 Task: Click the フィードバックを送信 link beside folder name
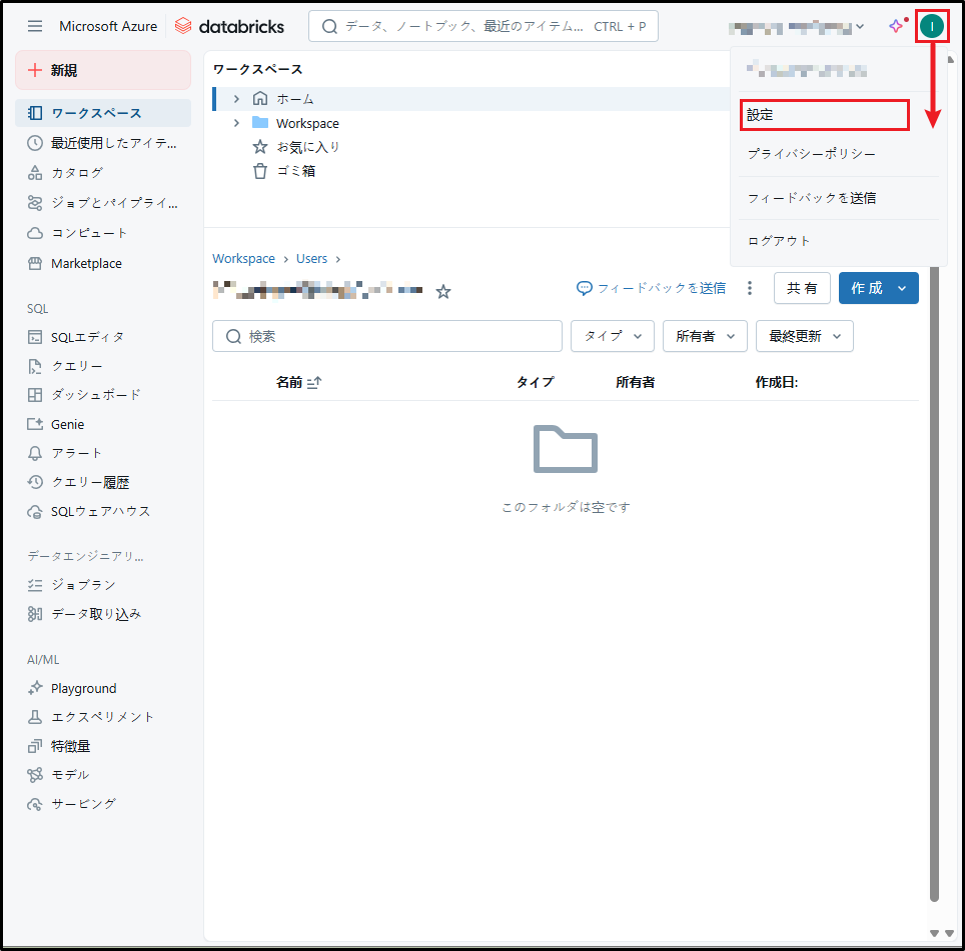click(x=651, y=288)
